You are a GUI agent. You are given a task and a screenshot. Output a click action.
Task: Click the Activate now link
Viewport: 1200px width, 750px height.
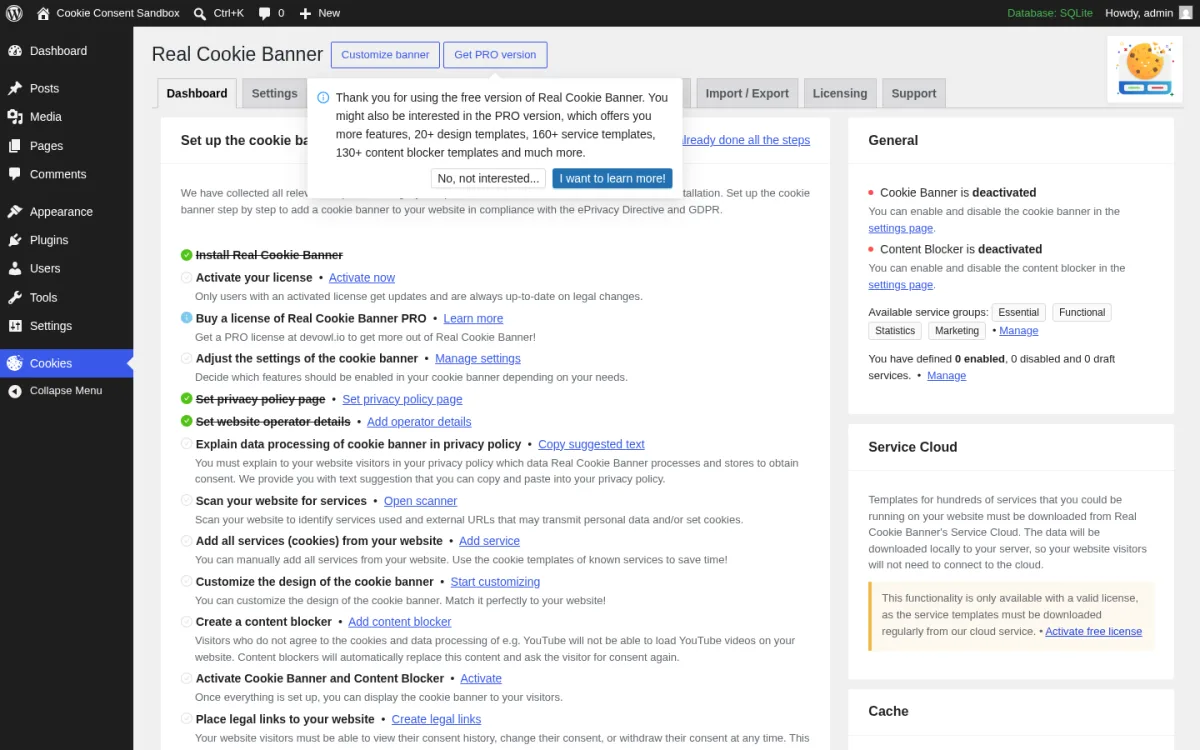click(x=362, y=278)
